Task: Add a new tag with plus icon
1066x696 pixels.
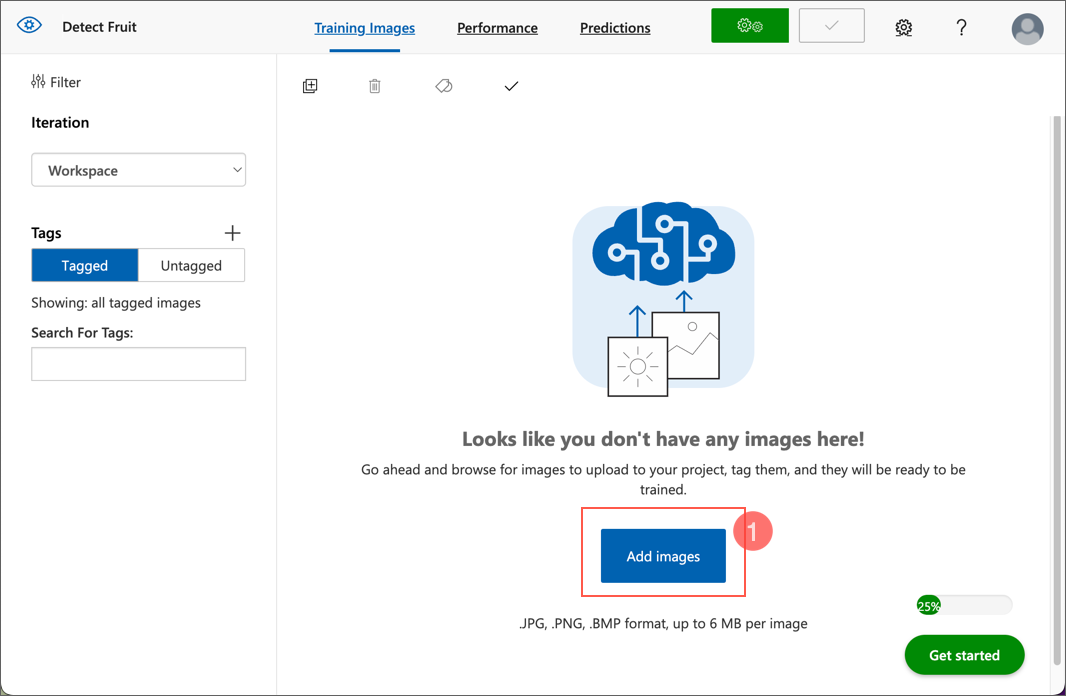Action: [233, 233]
